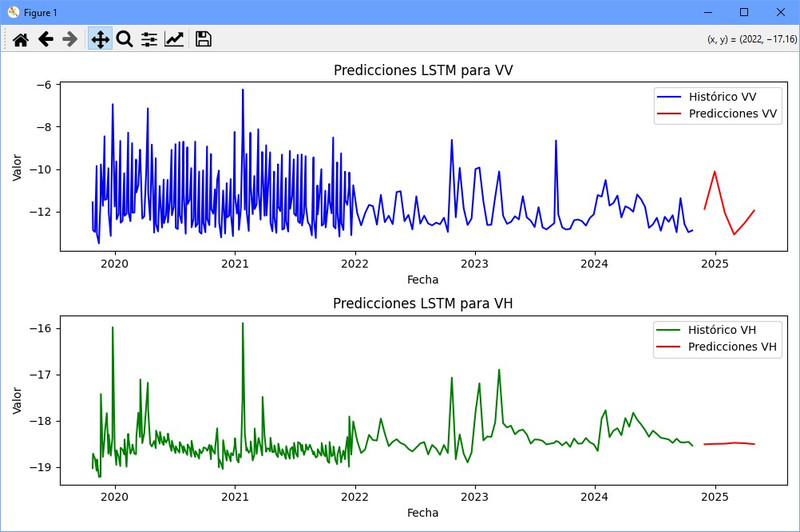Go forward to next view arrow
The width and height of the screenshot is (800, 532).
(x=70, y=39)
